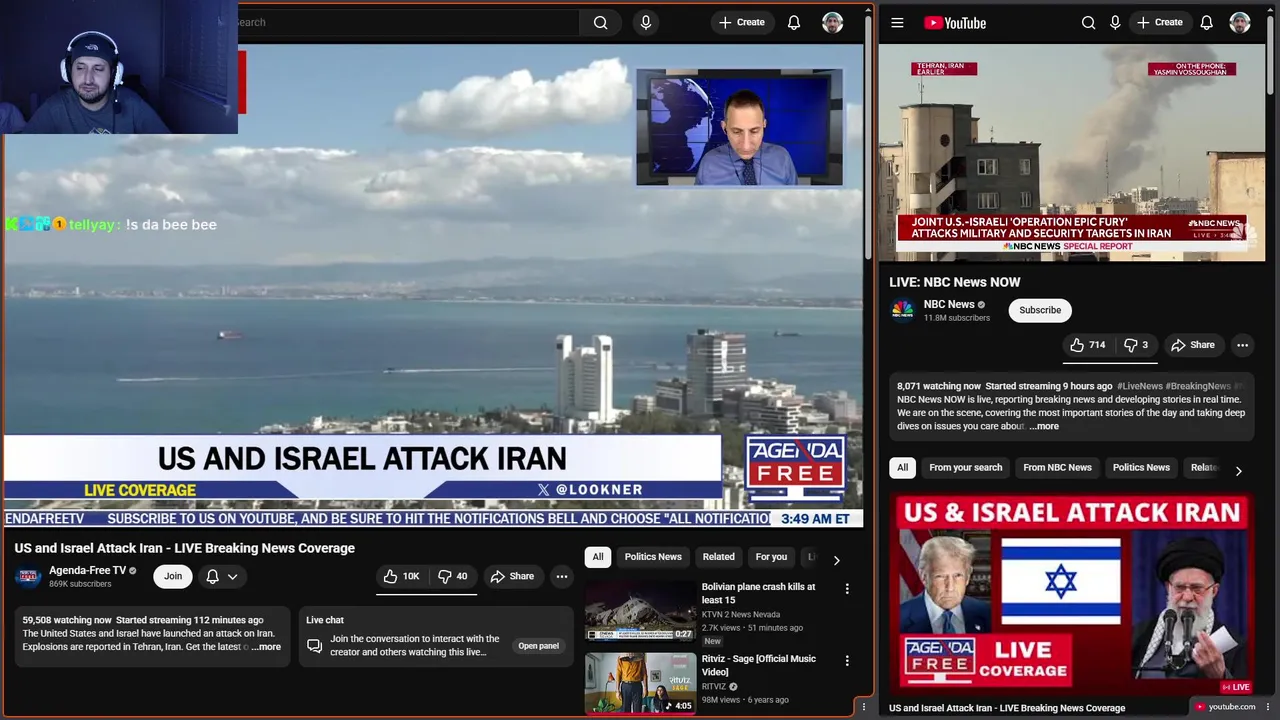This screenshot has height=720, width=1280.
Task: Share the NBC News NOW stream
Action: tap(1193, 345)
